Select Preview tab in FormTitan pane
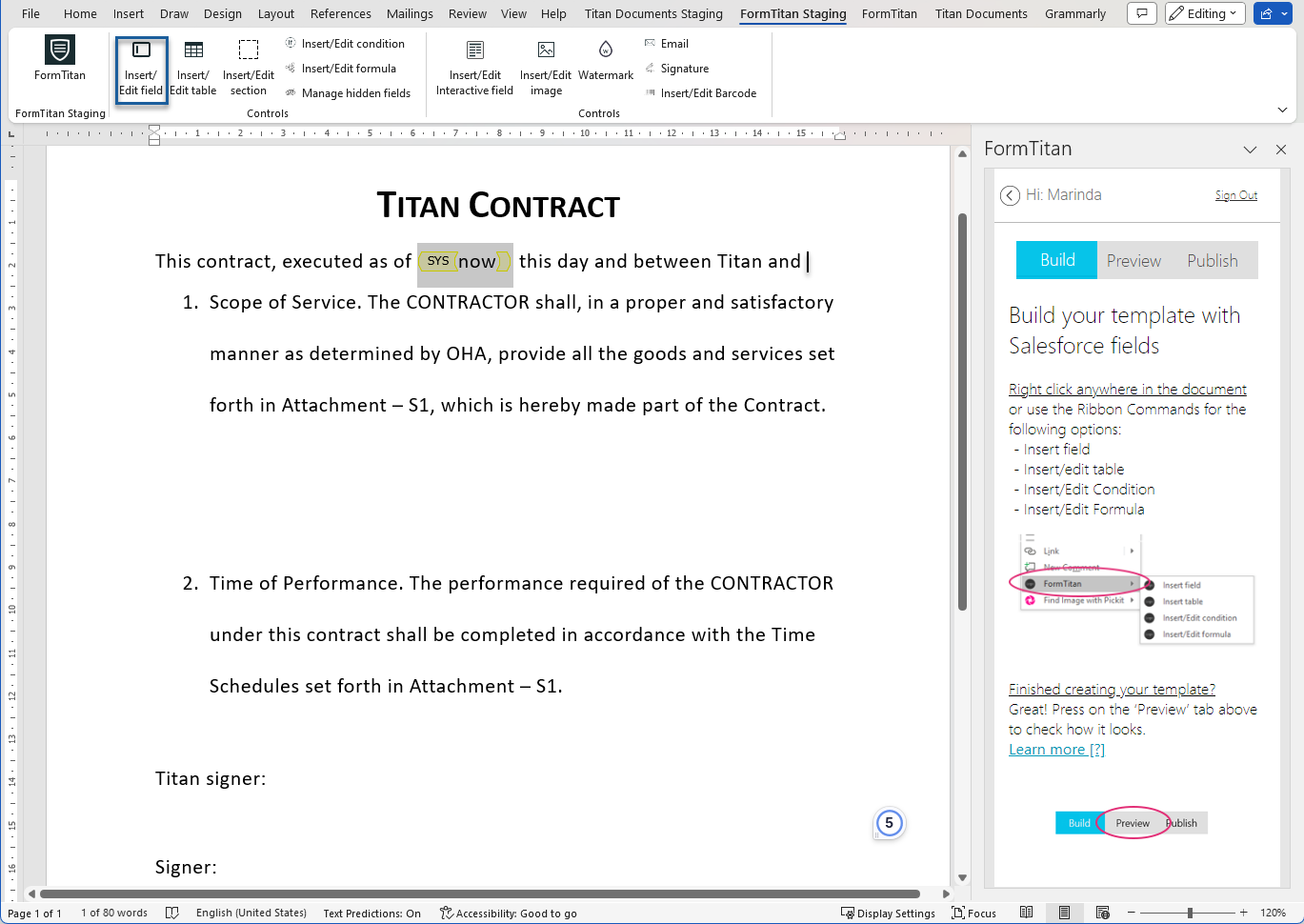This screenshot has width=1304, height=924. 1133,260
